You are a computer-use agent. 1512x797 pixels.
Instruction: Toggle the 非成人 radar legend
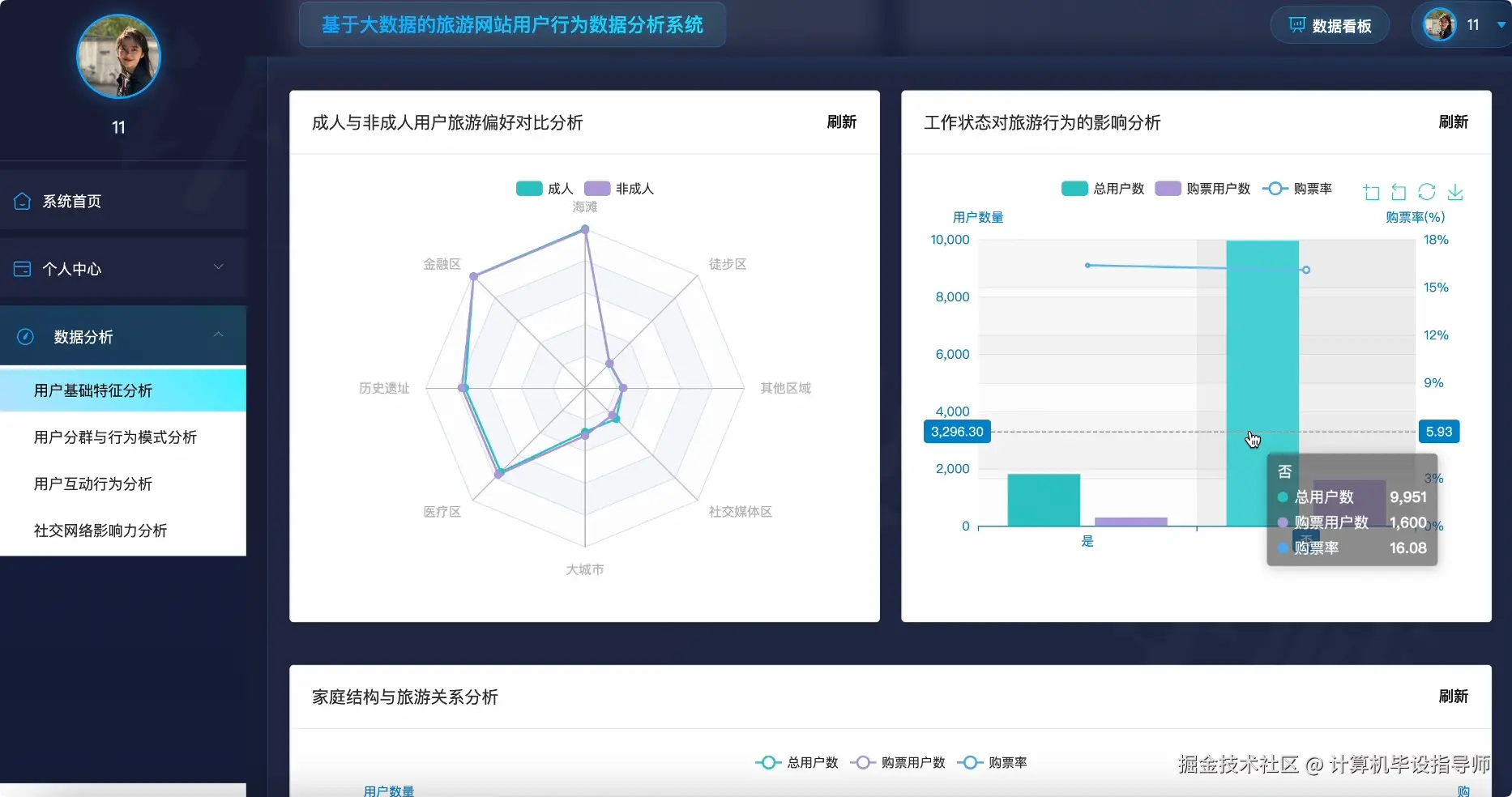point(619,189)
